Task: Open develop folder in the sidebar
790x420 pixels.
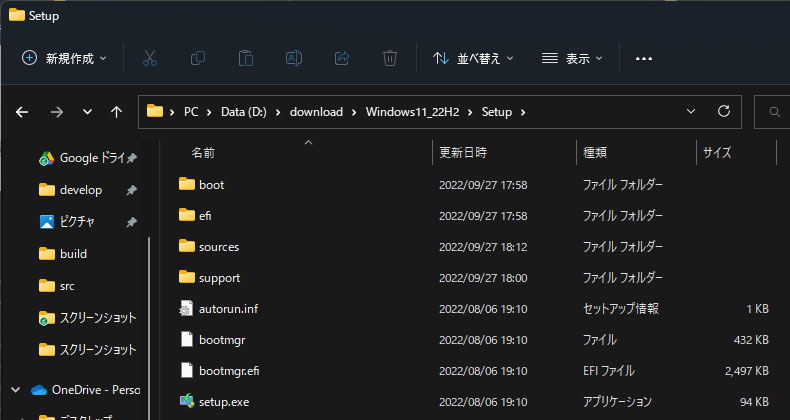Action: 71,190
